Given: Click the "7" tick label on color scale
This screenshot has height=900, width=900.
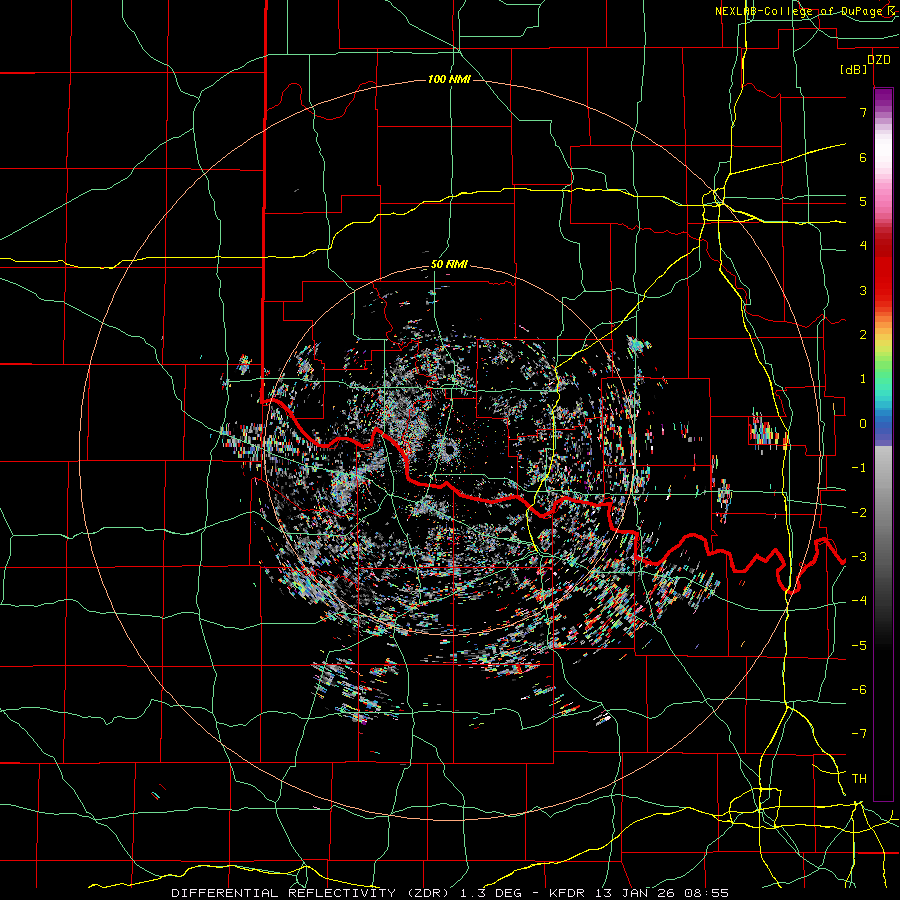Looking at the screenshot, I should click(863, 112).
